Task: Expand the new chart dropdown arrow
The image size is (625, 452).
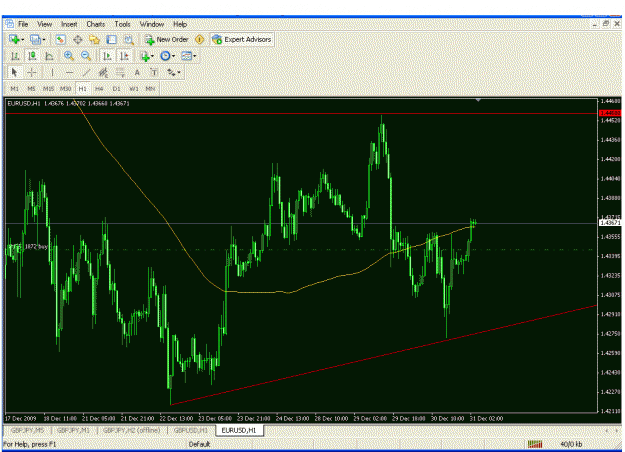Action: coord(22,40)
